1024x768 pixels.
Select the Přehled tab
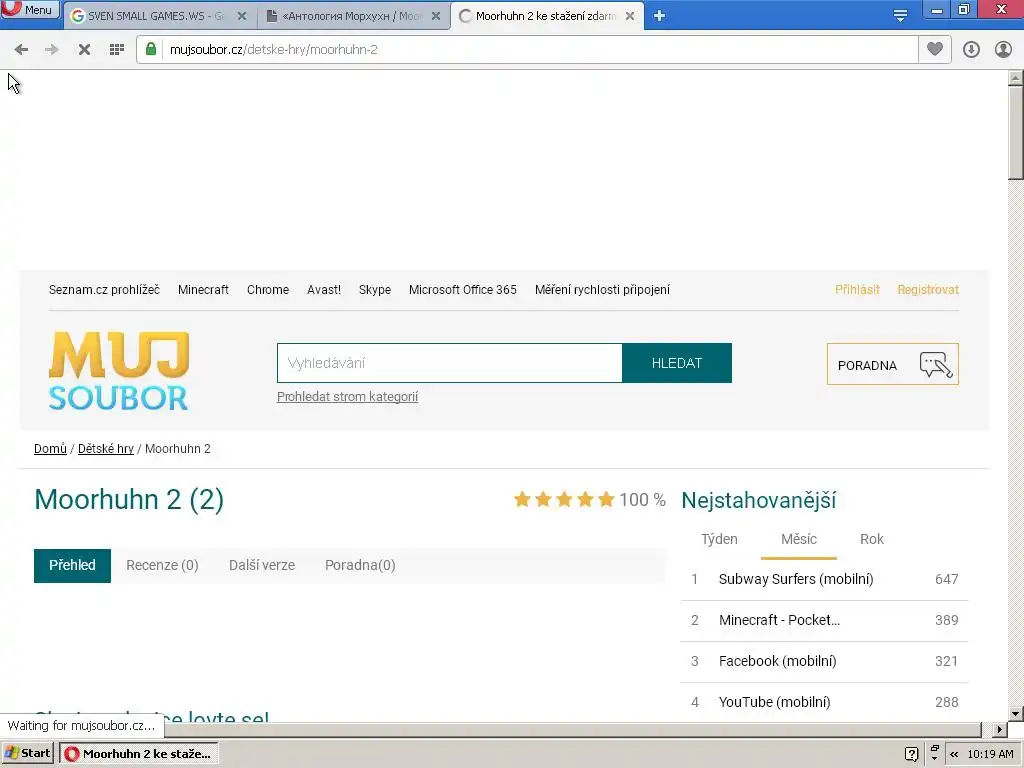pyautogui.click(x=72, y=566)
